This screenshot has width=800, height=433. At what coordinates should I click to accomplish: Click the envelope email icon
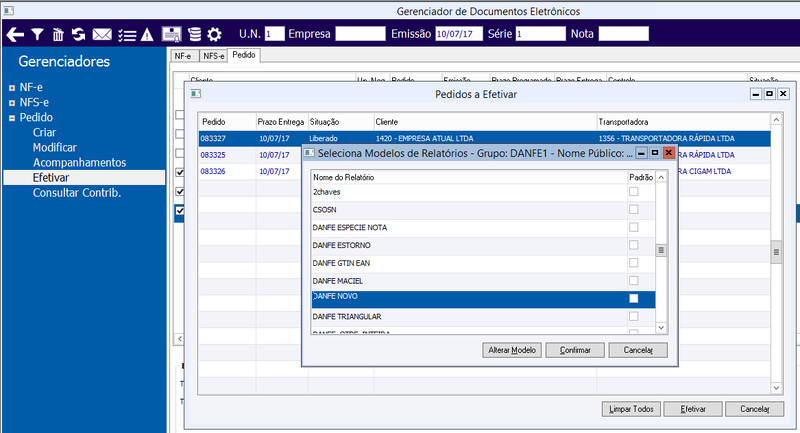pyautogui.click(x=102, y=35)
